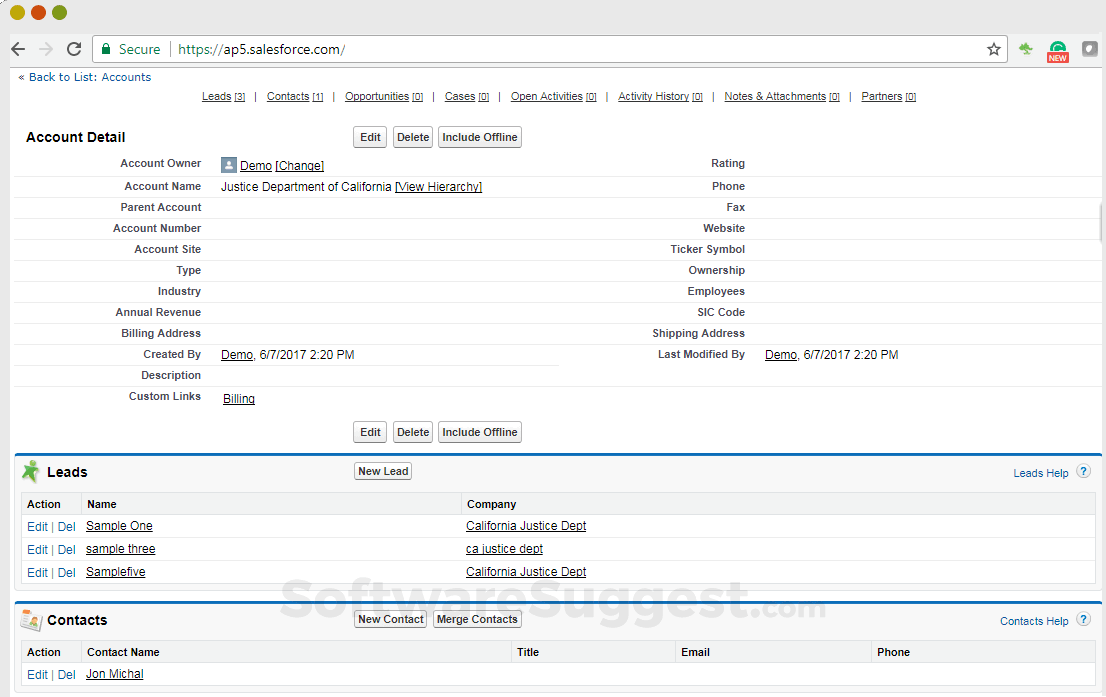Open Contacts Help question mark icon
Viewport: 1106px width, 697px height.
(x=1083, y=620)
